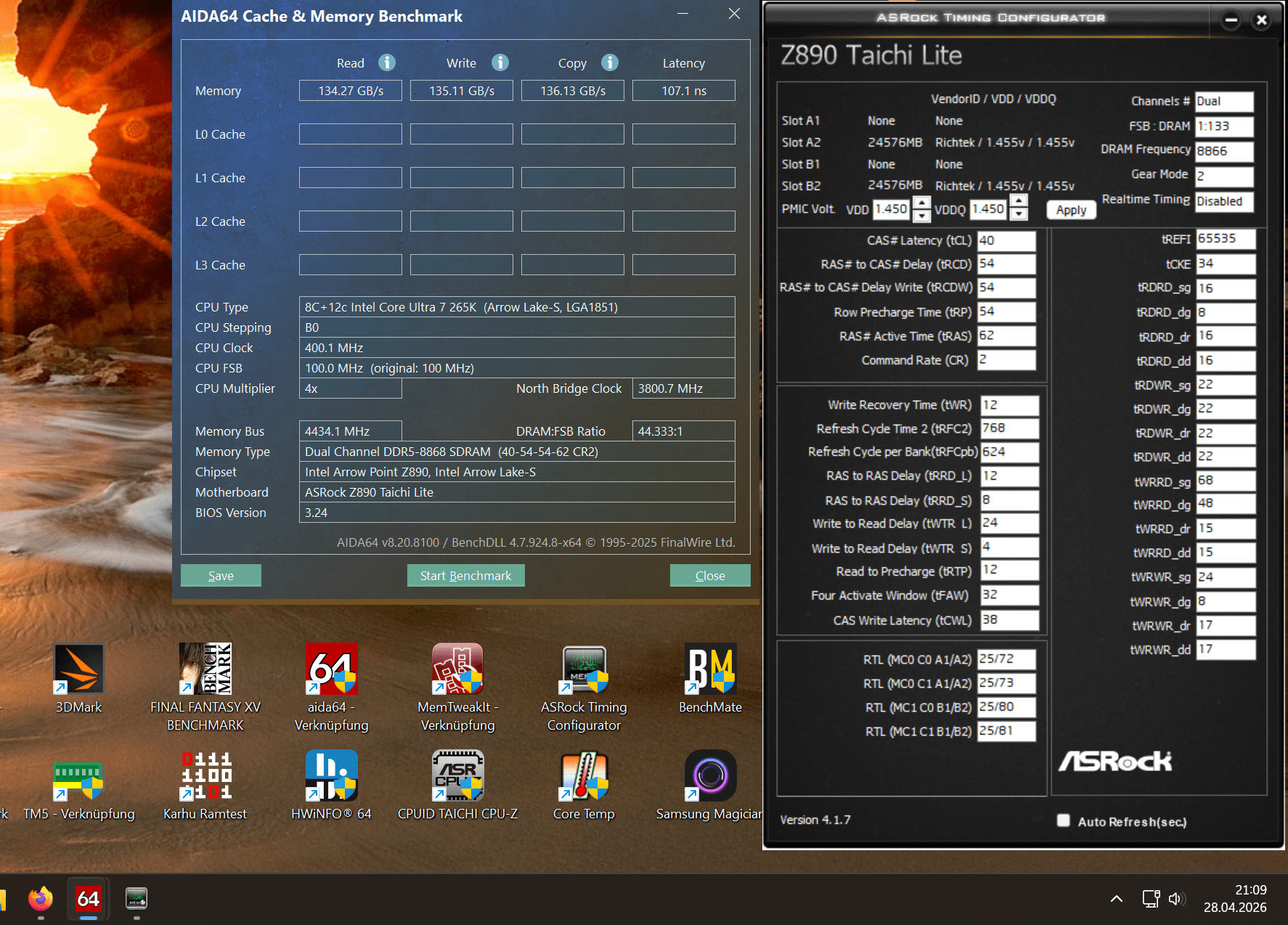Minimize the ASRock Timing Configurator window
This screenshot has width=1288, height=925.
[x=1231, y=20]
